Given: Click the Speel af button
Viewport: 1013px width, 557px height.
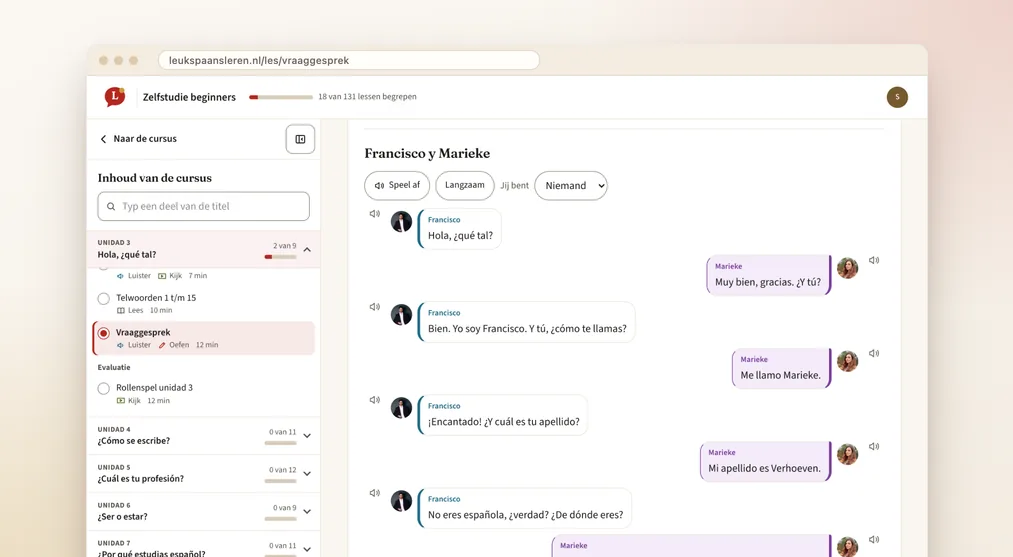Looking at the screenshot, I should (397, 185).
